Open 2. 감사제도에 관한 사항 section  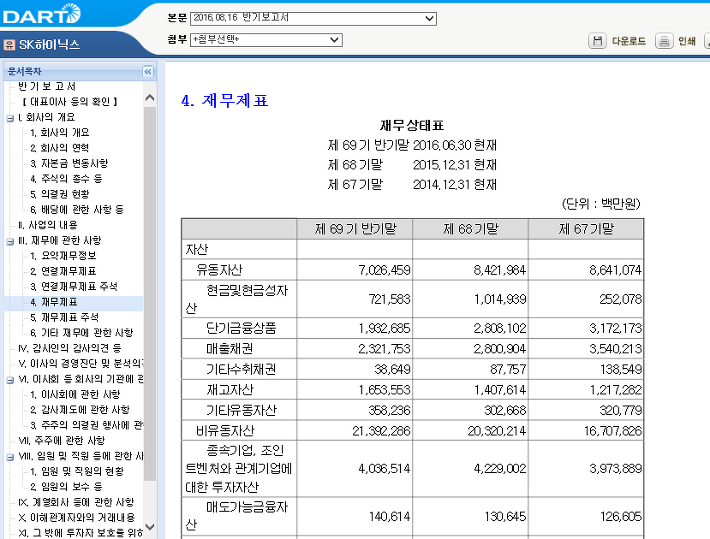click(80, 409)
